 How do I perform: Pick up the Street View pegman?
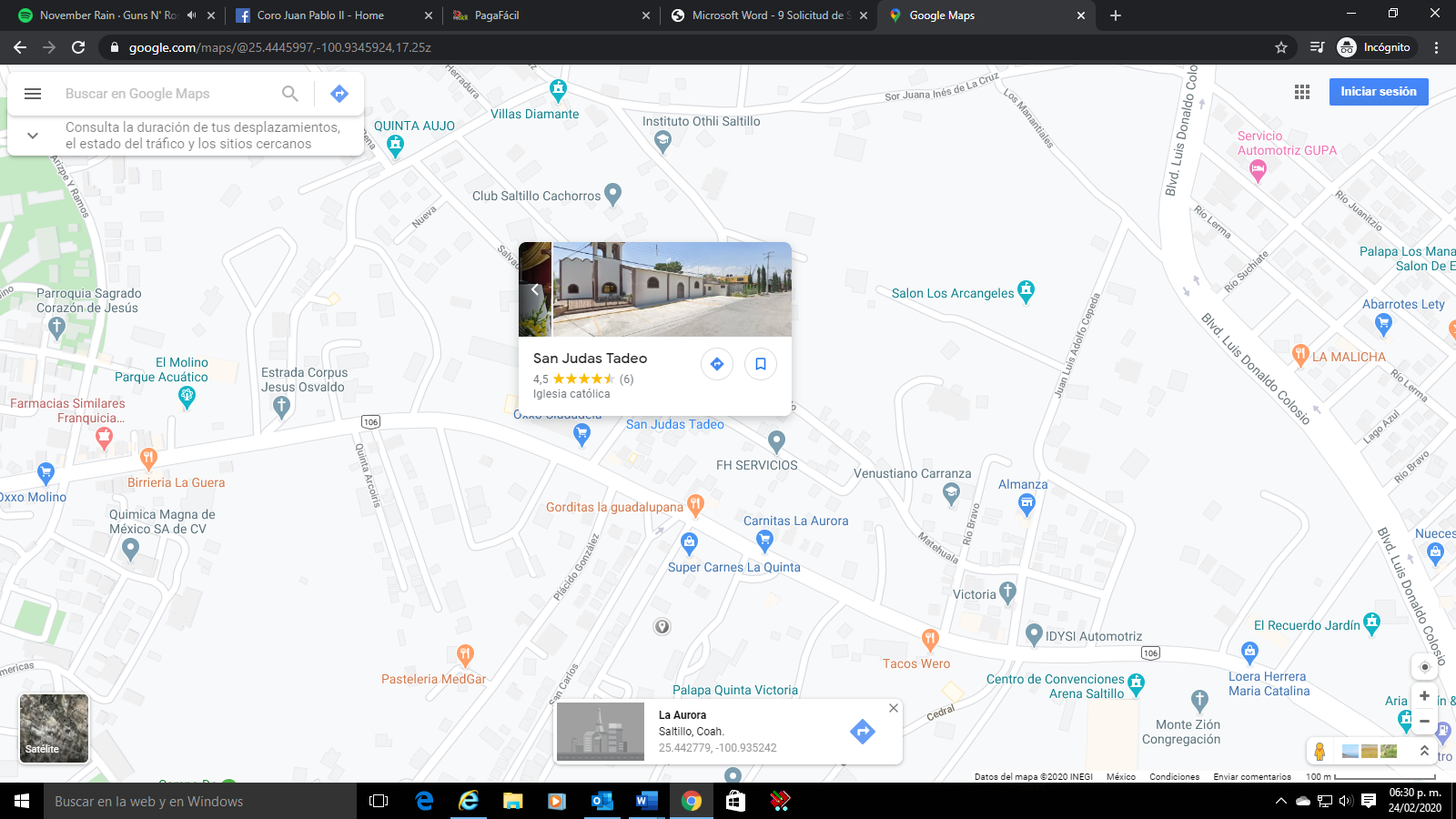pos(1319,751)
